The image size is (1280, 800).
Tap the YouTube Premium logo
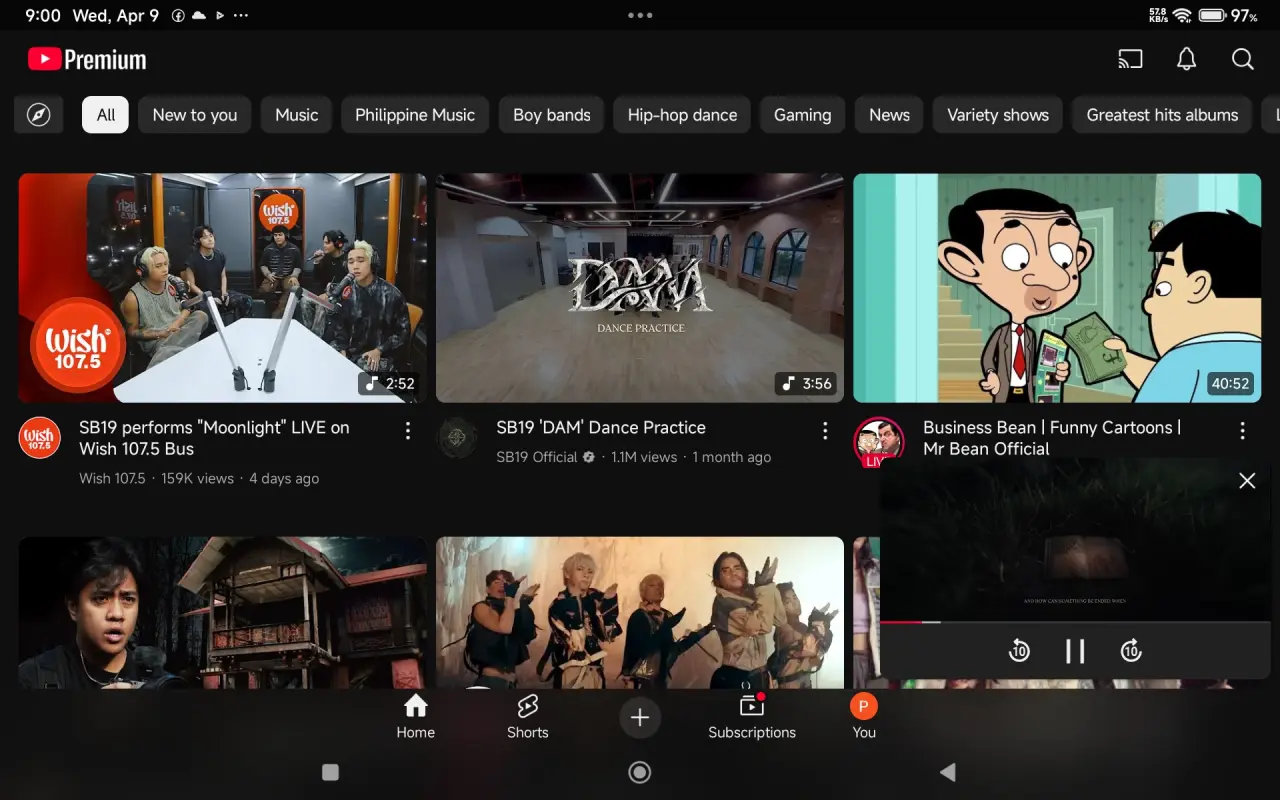click(x=87, y=60)
